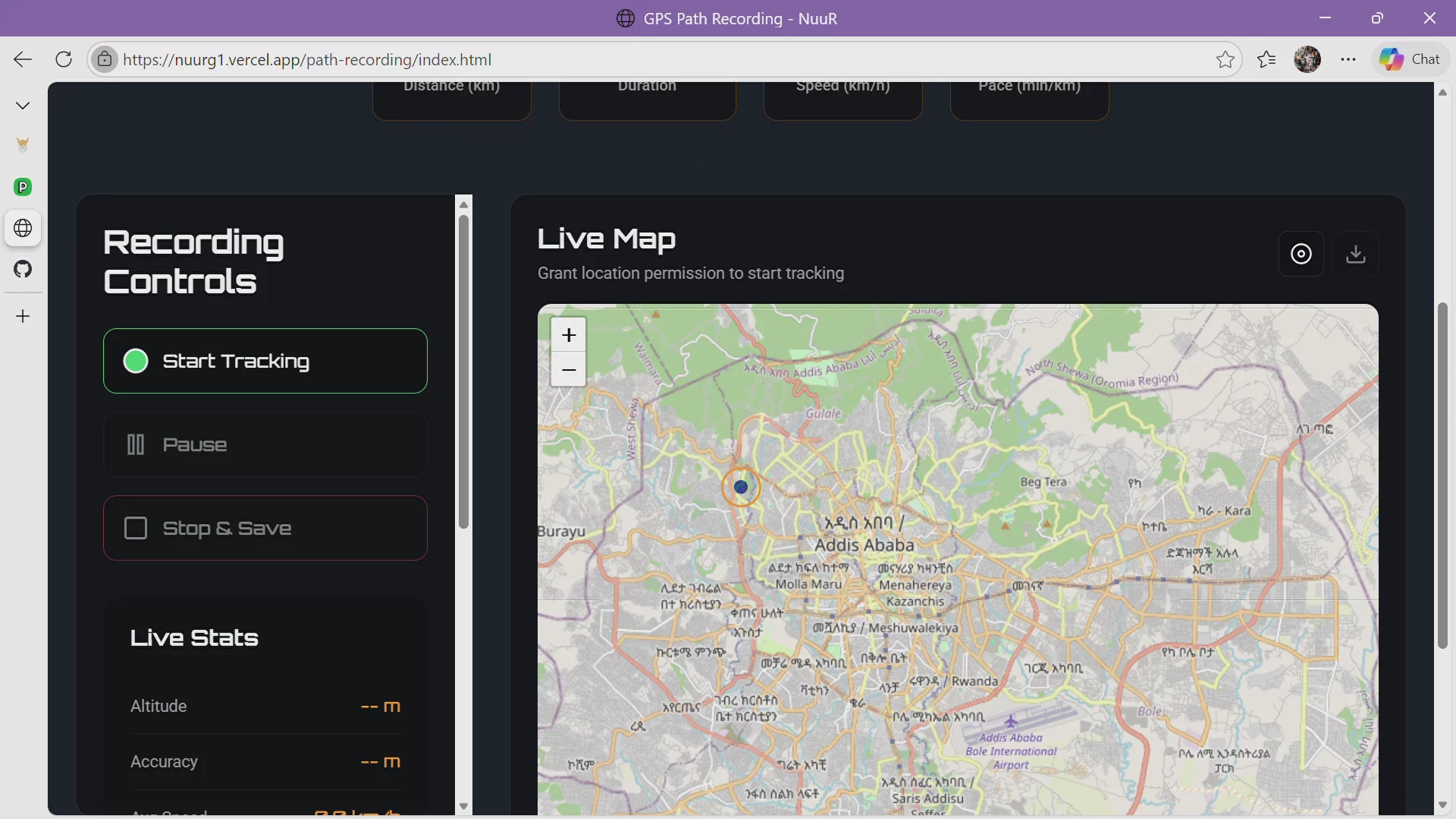The height and width of the screenshot is (819, 1456).
Task: Click the address bar URL
Action: click(x=307, y=59)
